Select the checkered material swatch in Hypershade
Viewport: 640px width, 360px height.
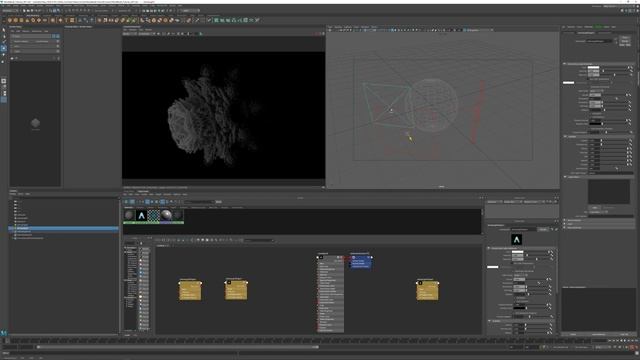coord(153,216)
